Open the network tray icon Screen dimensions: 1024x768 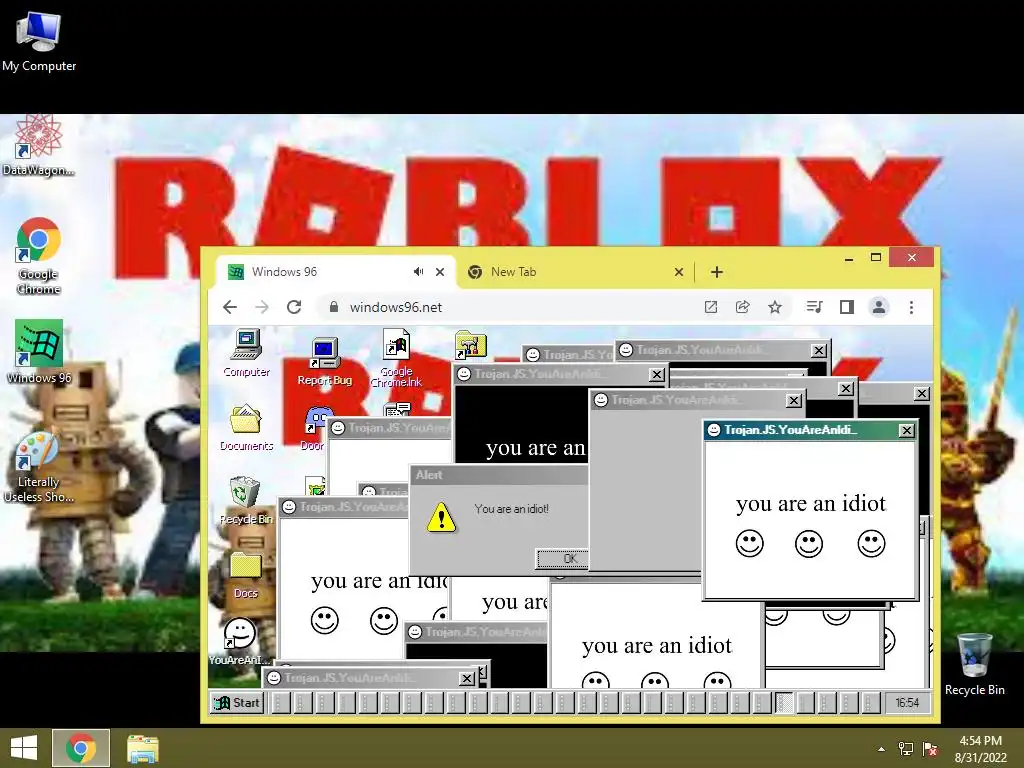[x=906, y=749]
